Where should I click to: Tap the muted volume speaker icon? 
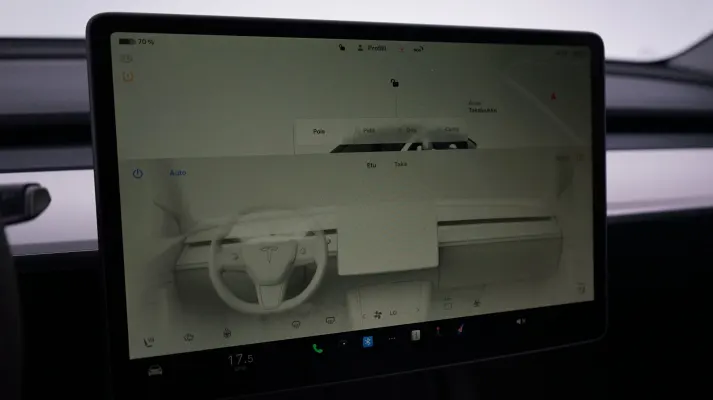(521, 321)
